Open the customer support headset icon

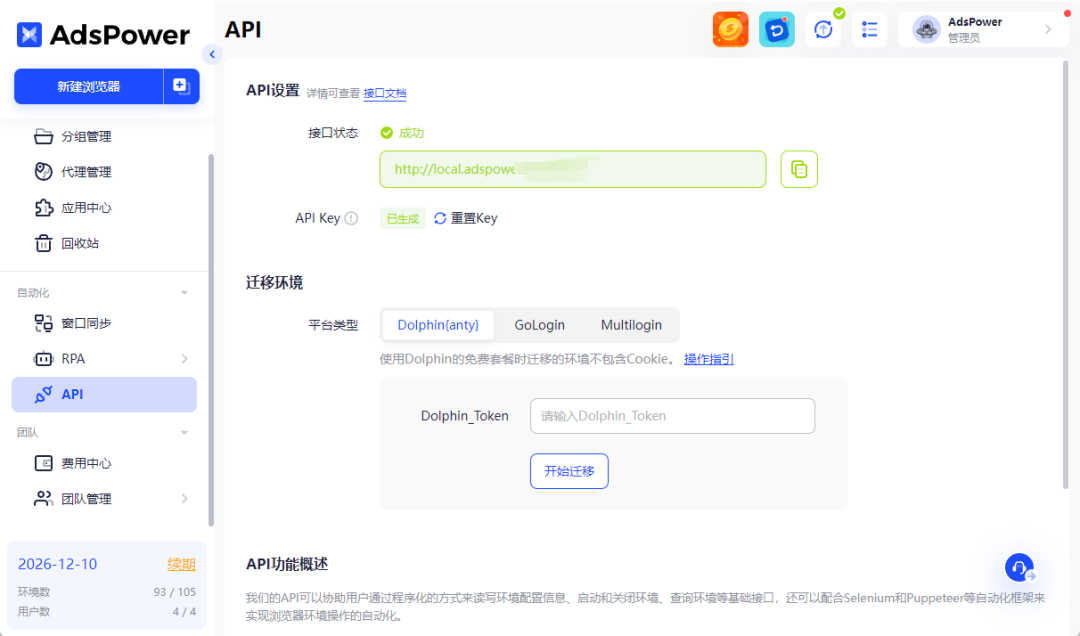click(x=1019, y=568)
